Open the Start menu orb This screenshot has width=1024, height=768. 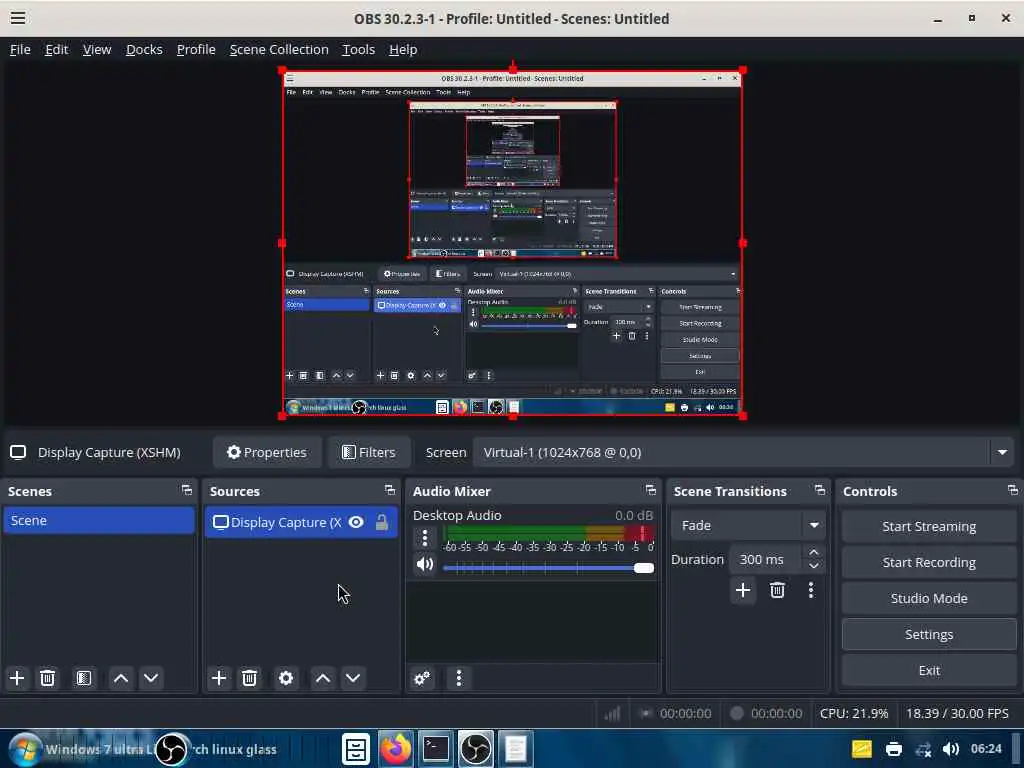coord(25,749)
